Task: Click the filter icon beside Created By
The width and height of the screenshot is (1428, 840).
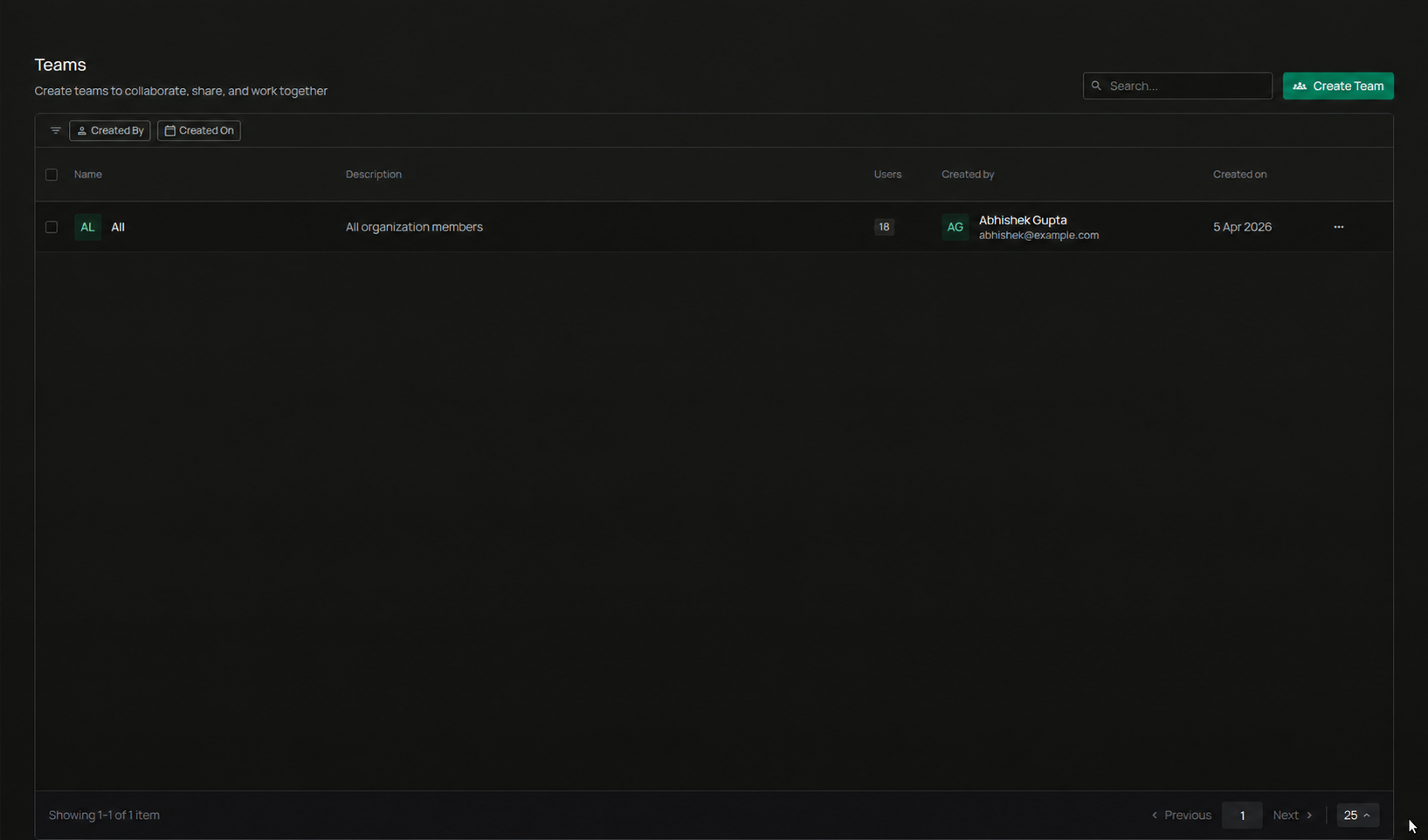Action: tap(55, 131)
